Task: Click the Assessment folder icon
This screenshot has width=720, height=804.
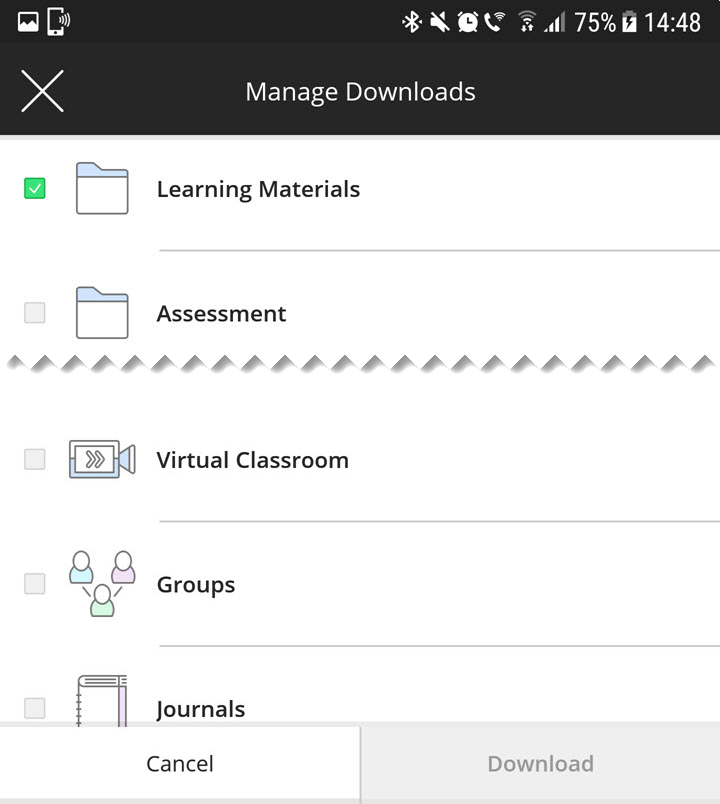Action: tap(102, 313)
